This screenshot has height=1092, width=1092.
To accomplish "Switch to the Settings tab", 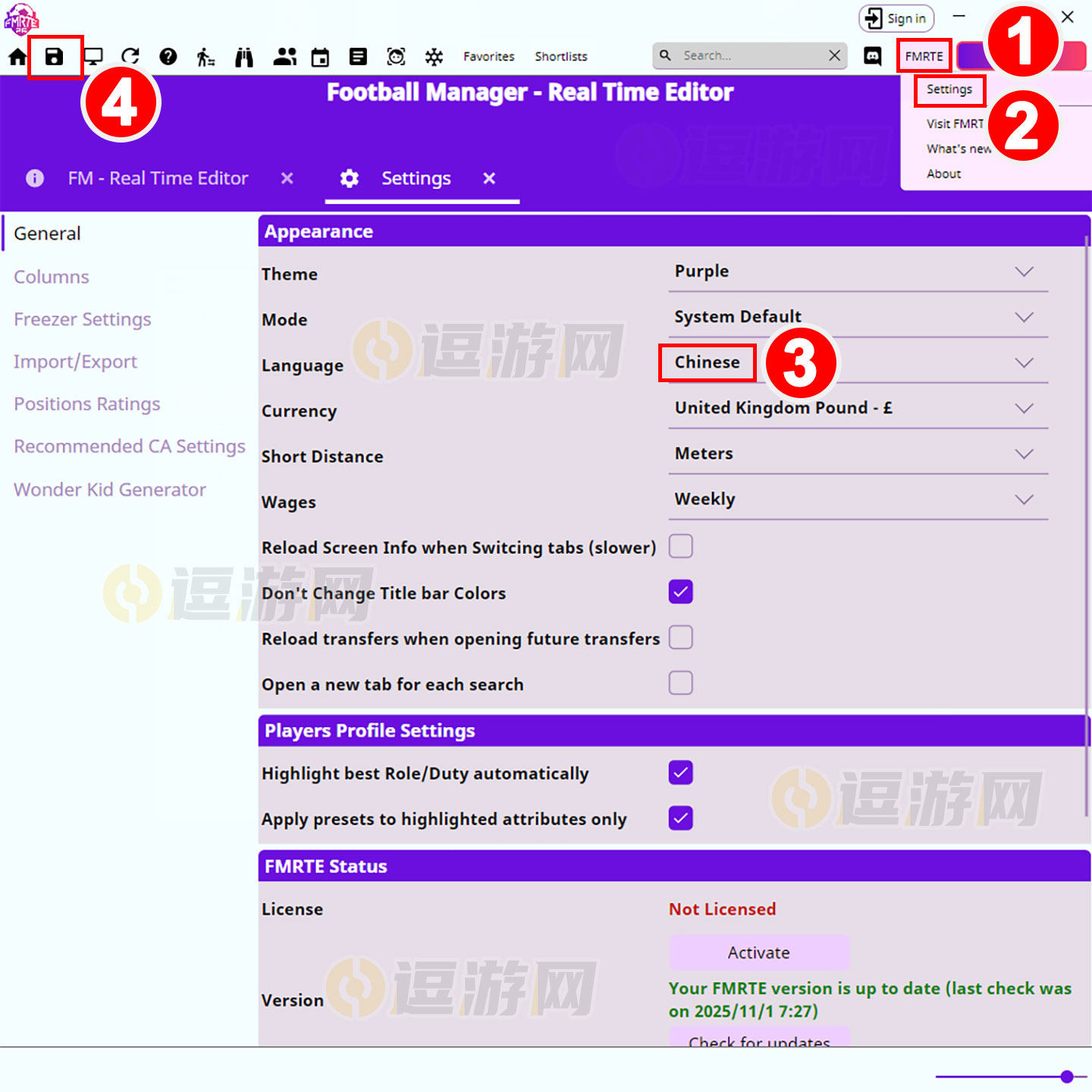I will 416,178.
